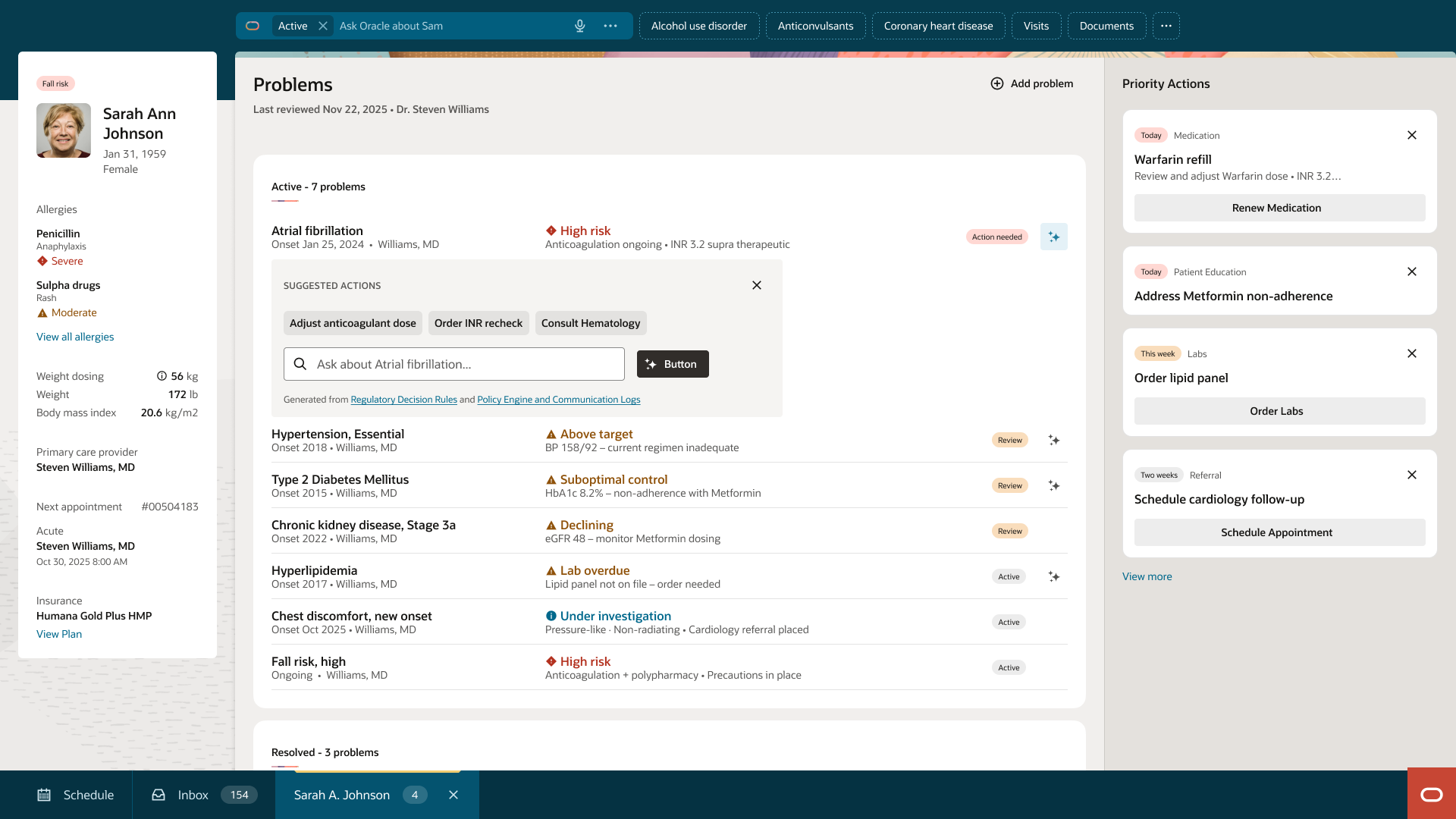Select Resolved - 3 problems heading
Image resolution: width=1456 pixels, height=819 pixels.
[x=325, y=752]
